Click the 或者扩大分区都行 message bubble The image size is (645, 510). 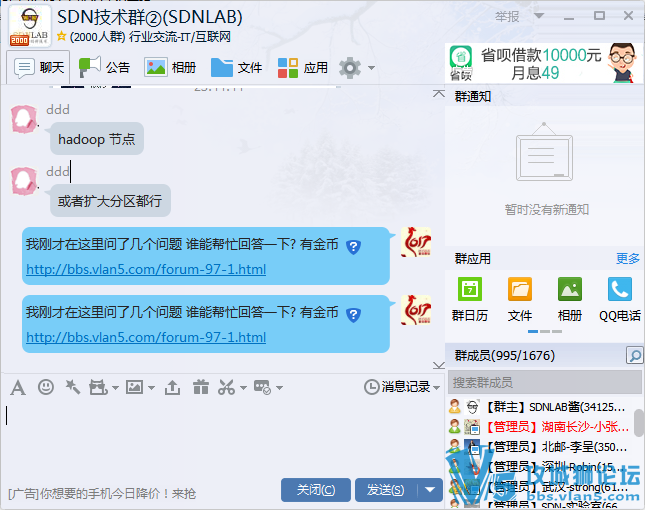click(x=110, y=201)
